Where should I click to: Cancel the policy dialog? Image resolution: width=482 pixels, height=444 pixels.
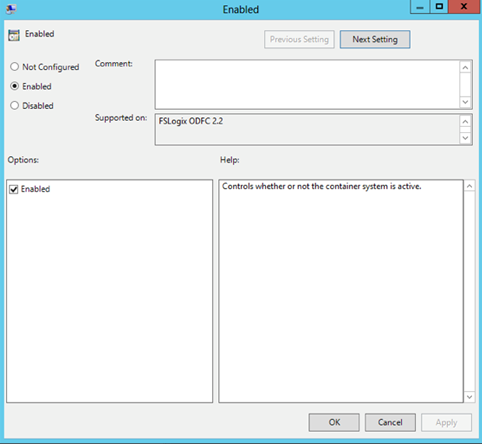pos(390,422)
